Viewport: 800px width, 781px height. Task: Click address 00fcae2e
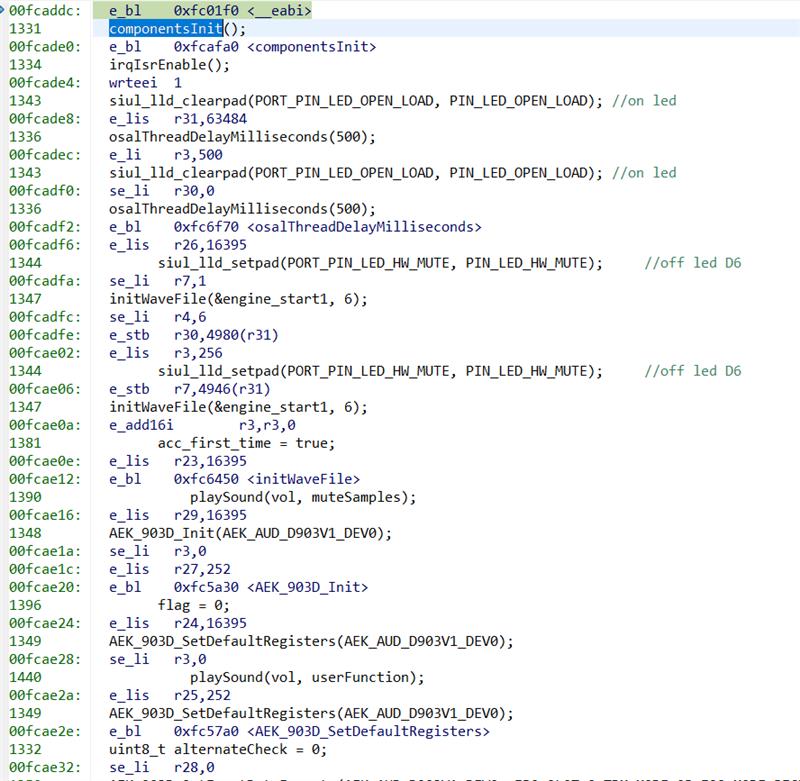(x=44, y=732)
